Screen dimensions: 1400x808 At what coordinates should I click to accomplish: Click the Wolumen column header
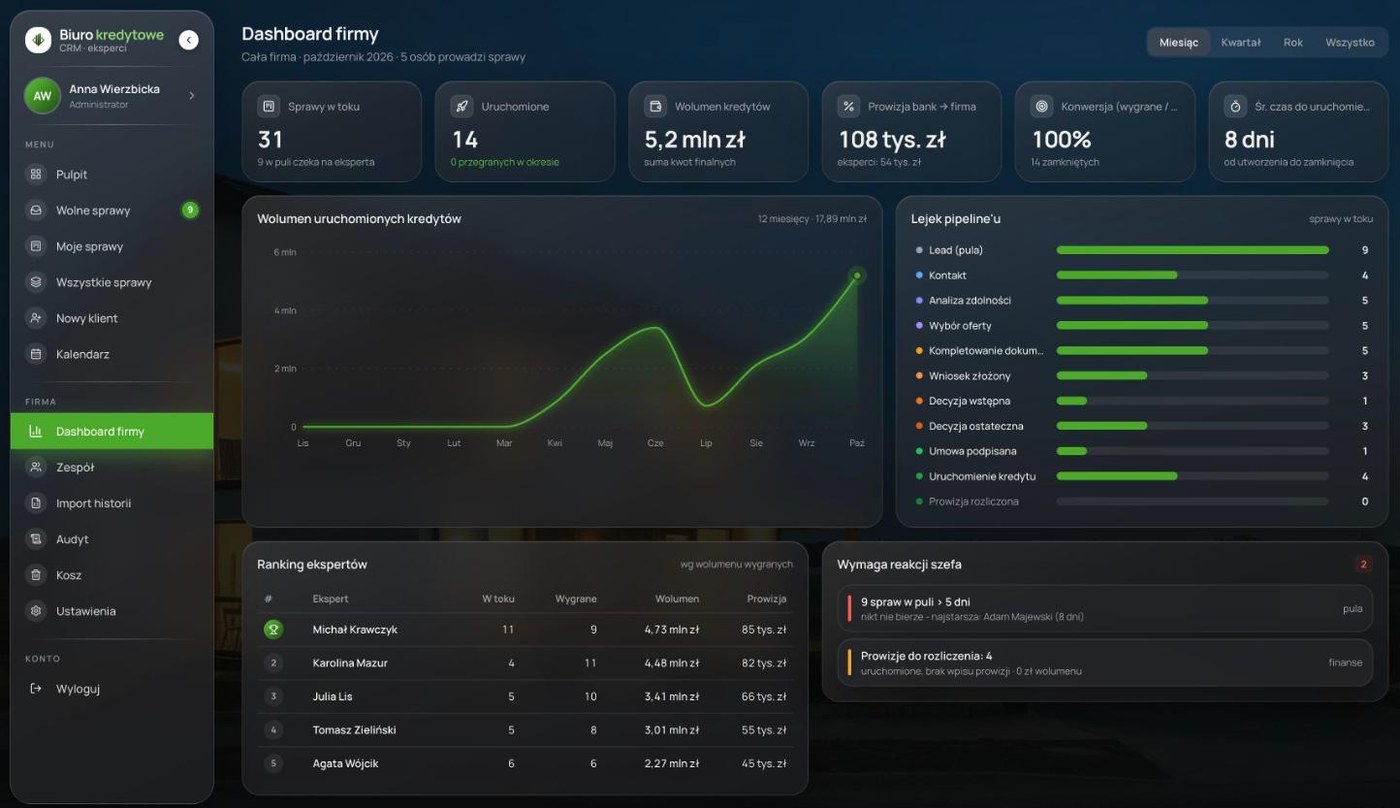tap(677, 599)
